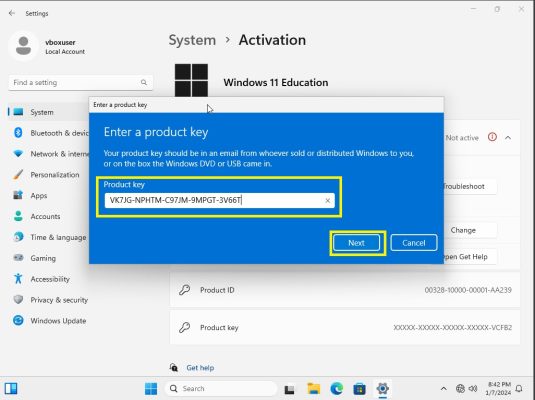Click the Time & language icon
535x400 pixels.
tap(18, 237)
